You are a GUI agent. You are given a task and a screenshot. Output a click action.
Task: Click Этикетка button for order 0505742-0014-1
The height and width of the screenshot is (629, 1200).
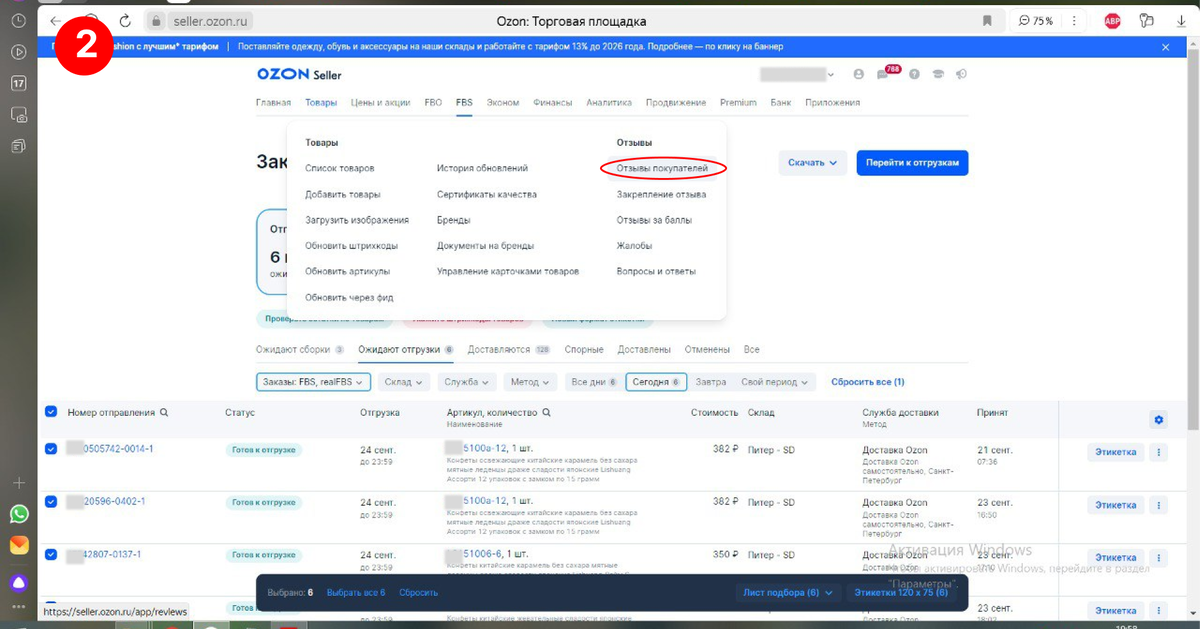point(1115,452)
